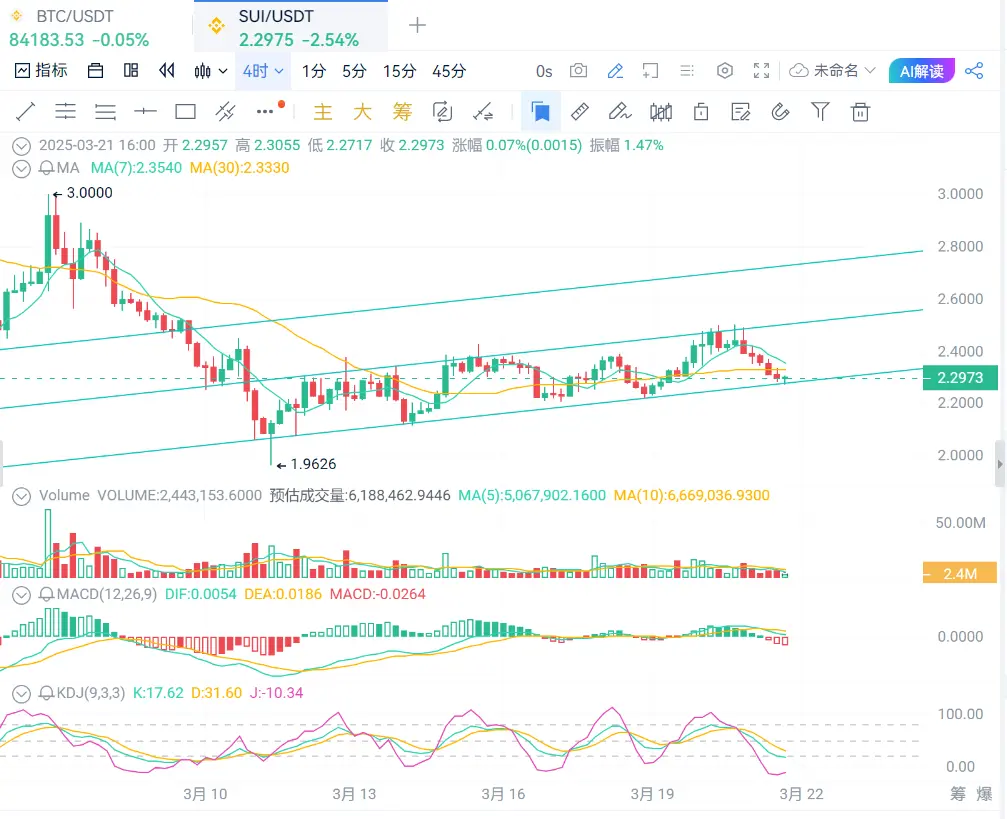
Task: Click the funnel filter icon
Action: (x=820, y=112)
